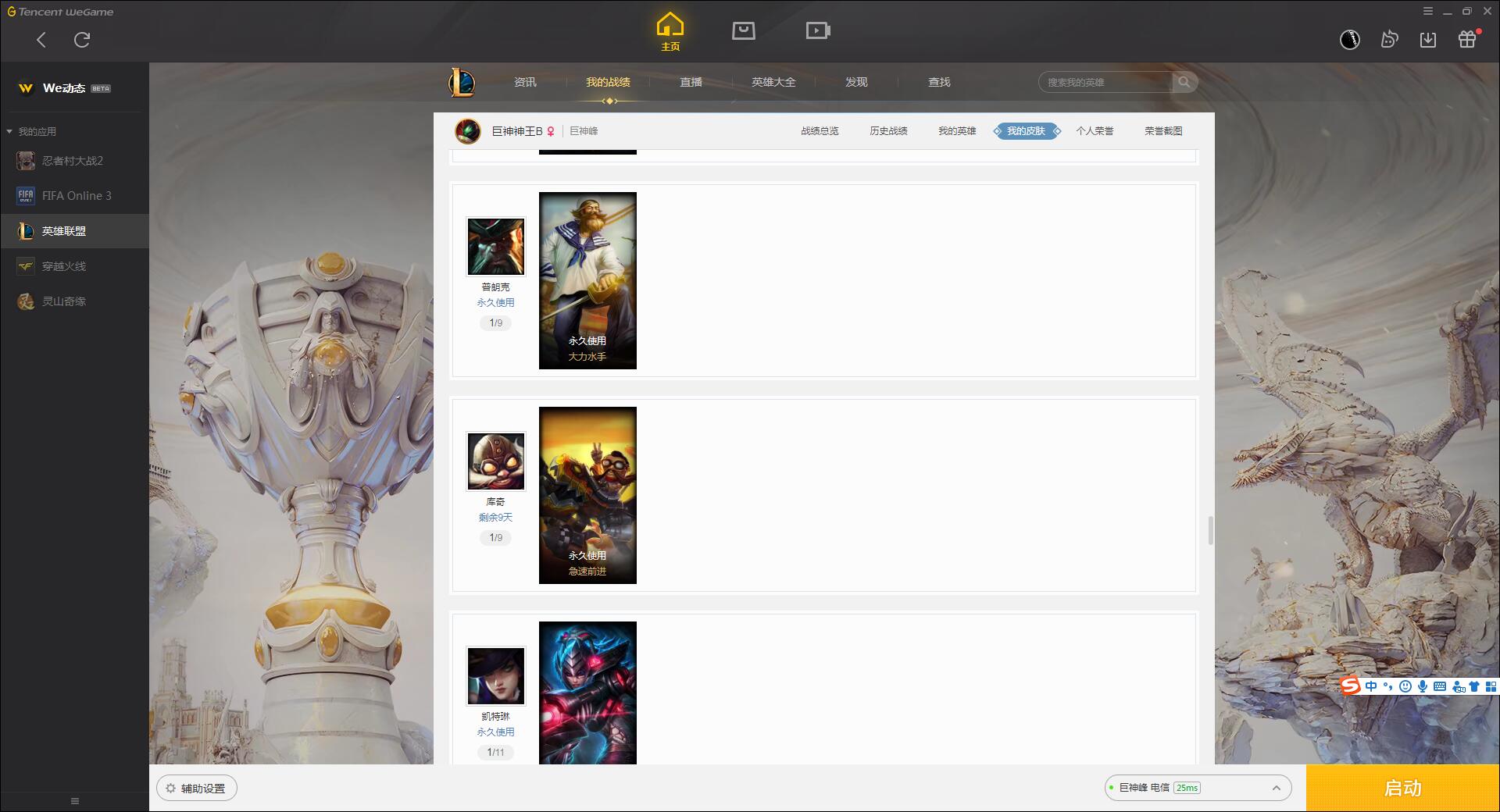Open the gift box icon

(x=1467, y=39)
